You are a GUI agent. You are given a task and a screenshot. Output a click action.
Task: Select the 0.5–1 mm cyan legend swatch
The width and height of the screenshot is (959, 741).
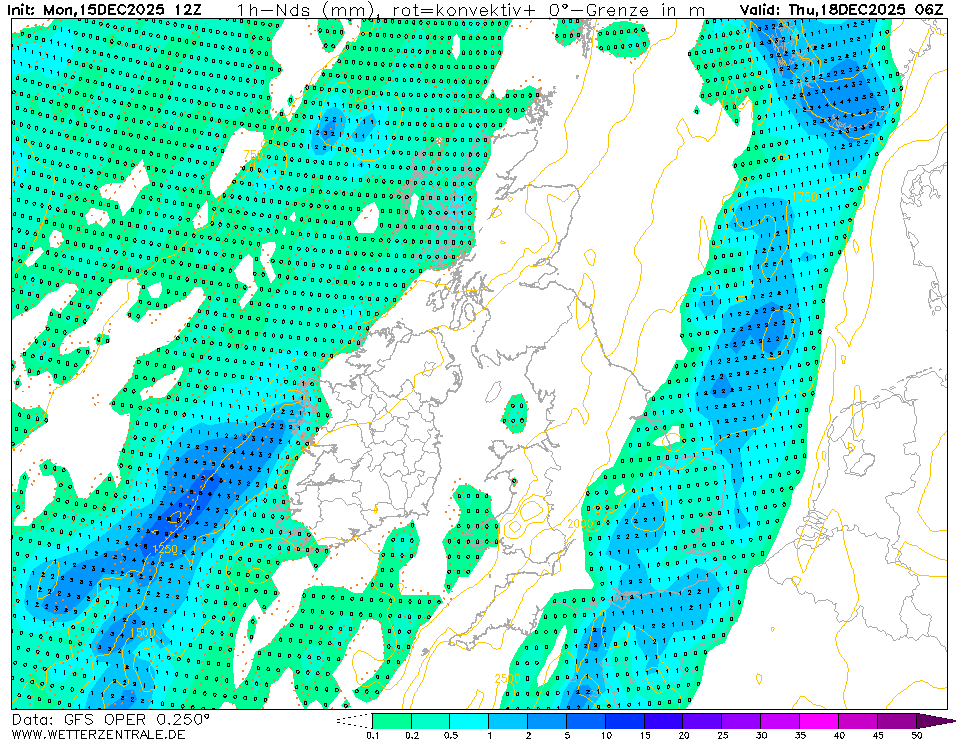469,720
